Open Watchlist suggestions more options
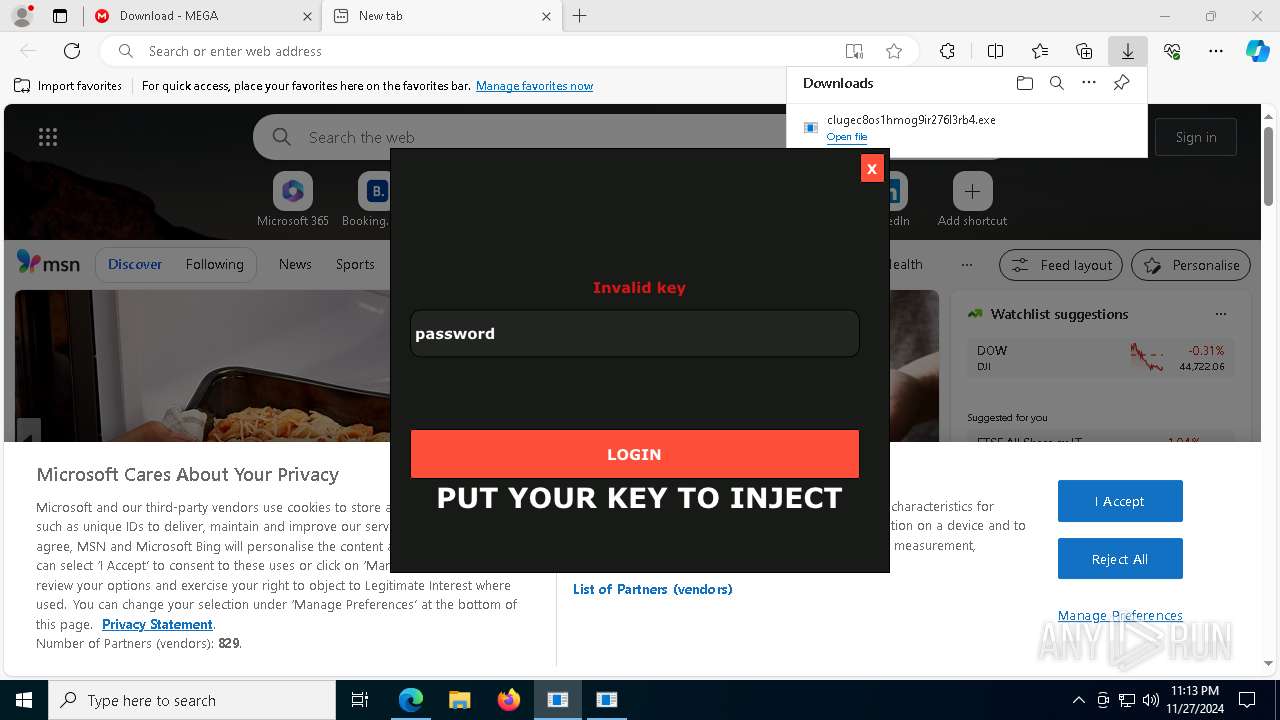1280x720 pixels. click(x=1220, y=314)
